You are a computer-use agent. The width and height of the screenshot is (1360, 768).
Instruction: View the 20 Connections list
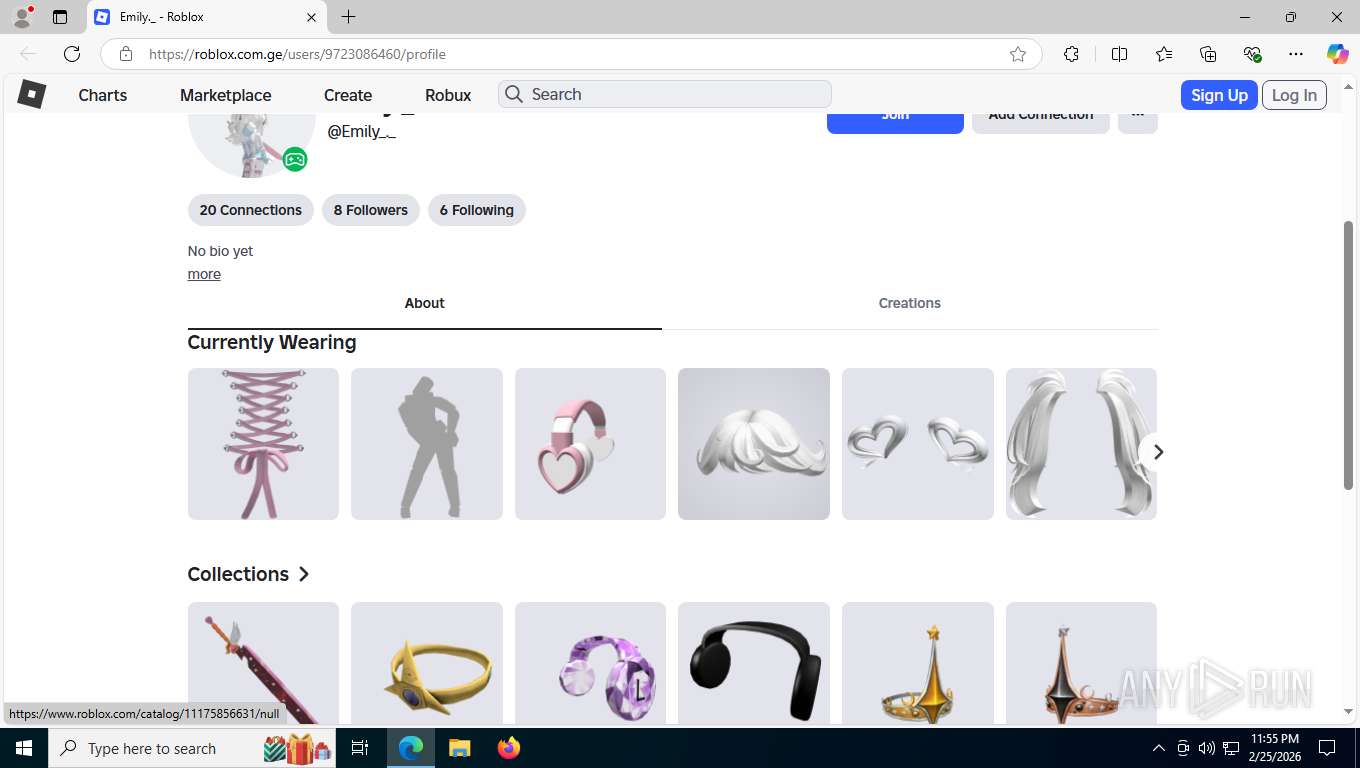pyautogui.click(x=251, y=210)
